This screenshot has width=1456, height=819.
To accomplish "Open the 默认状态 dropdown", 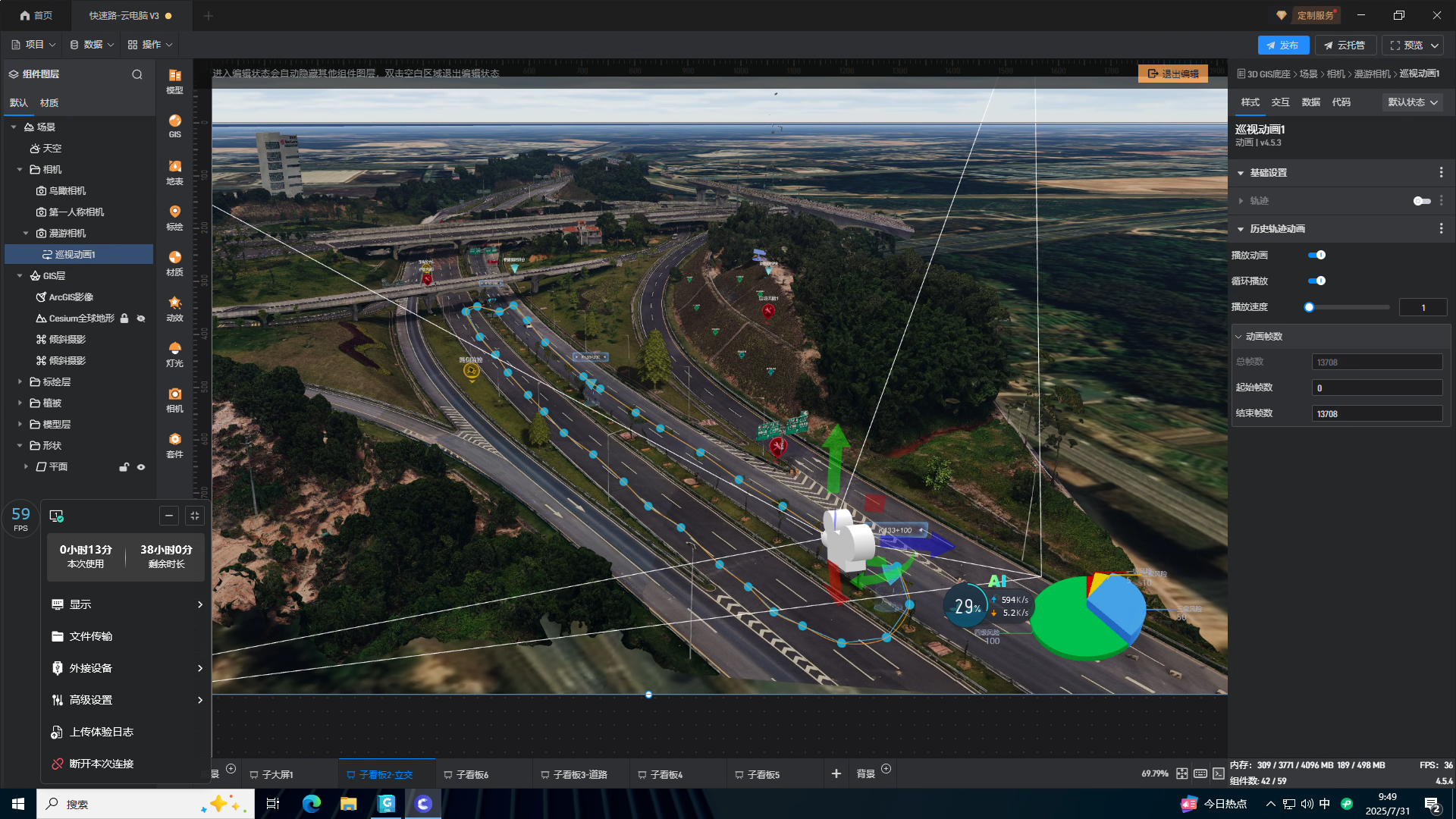I will [x=1412, y=102].
